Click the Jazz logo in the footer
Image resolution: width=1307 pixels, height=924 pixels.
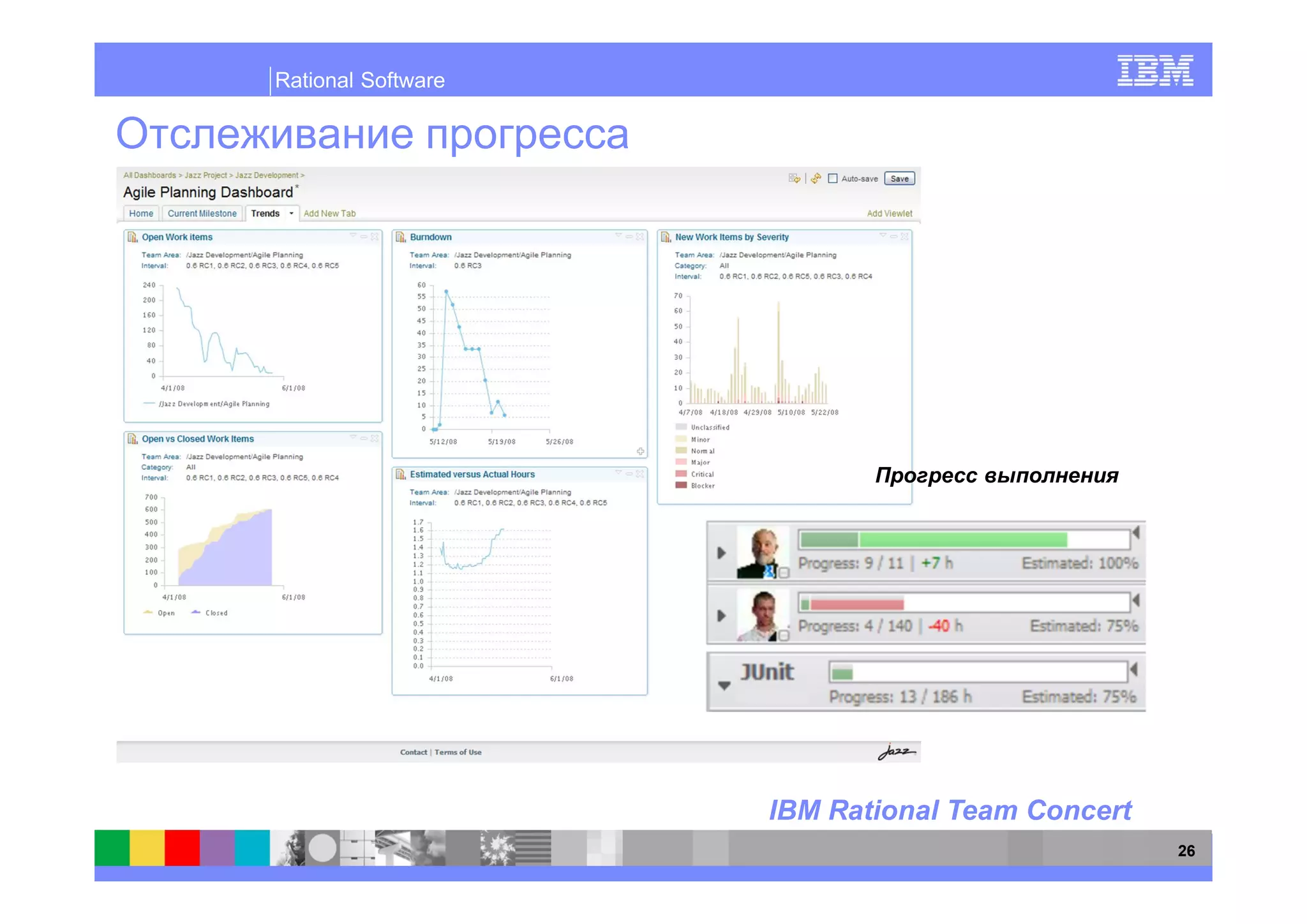897,752
